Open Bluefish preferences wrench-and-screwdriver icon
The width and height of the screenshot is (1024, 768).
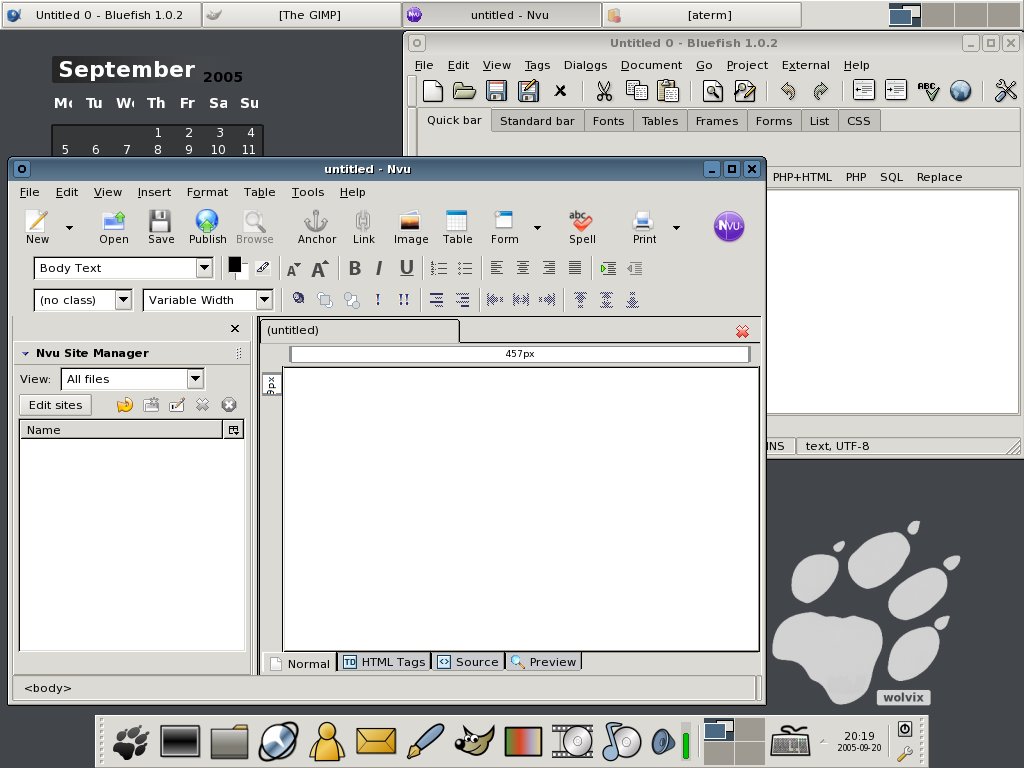[1006, 91]
